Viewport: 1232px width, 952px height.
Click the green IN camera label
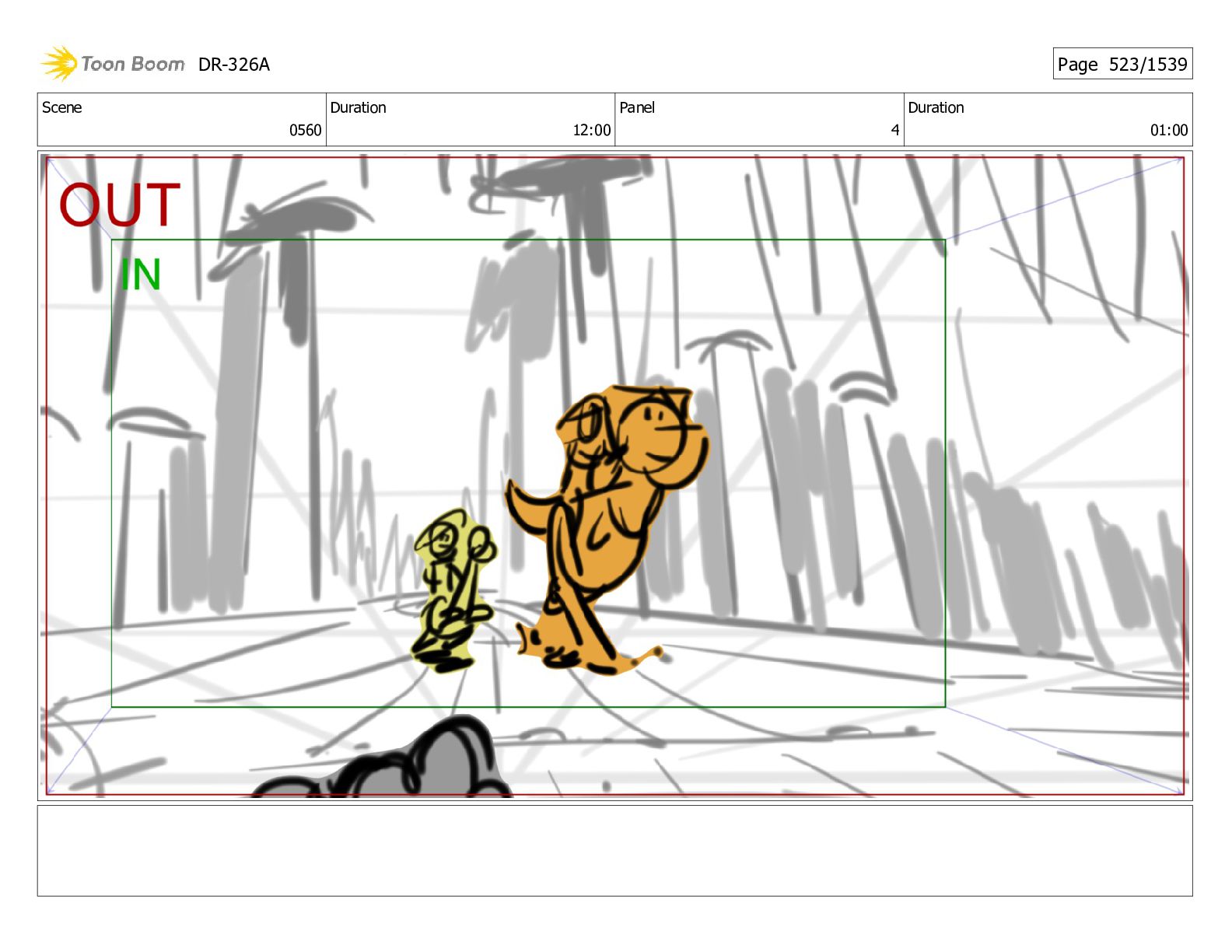click(x=141, y=275)
